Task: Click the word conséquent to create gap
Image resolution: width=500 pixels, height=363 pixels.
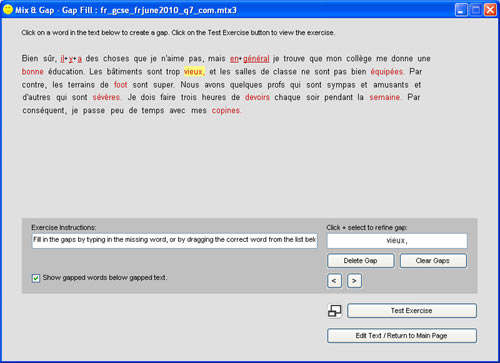Action: pyautogui.click(x=43, y=110)
